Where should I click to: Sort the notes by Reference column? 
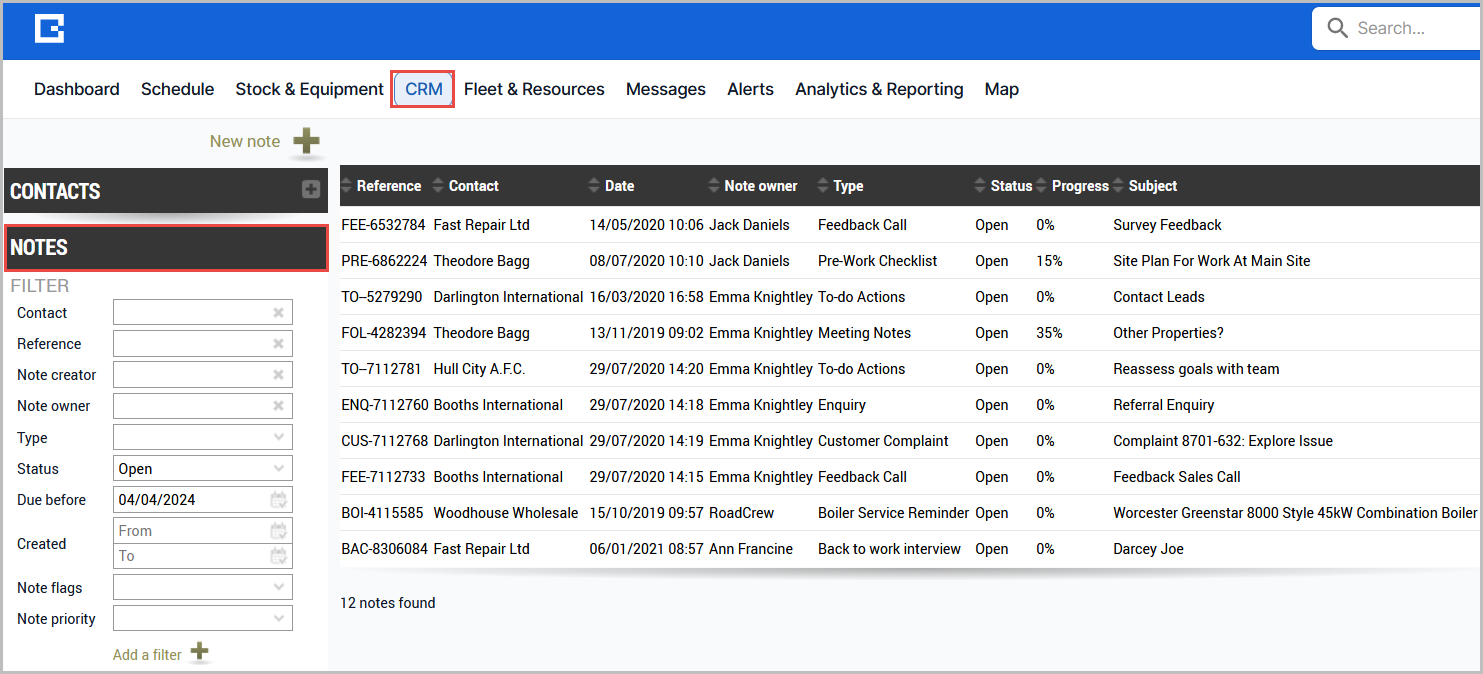pos(382,186)
